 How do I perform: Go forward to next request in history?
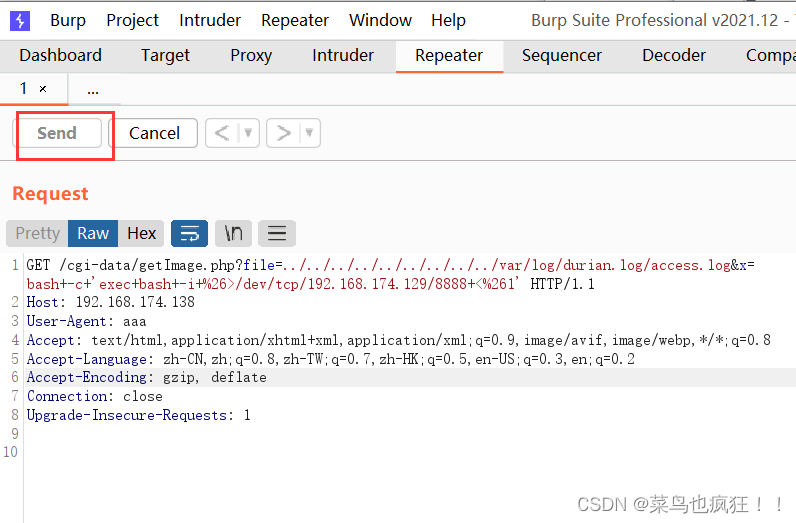click(x=283, y=133)
